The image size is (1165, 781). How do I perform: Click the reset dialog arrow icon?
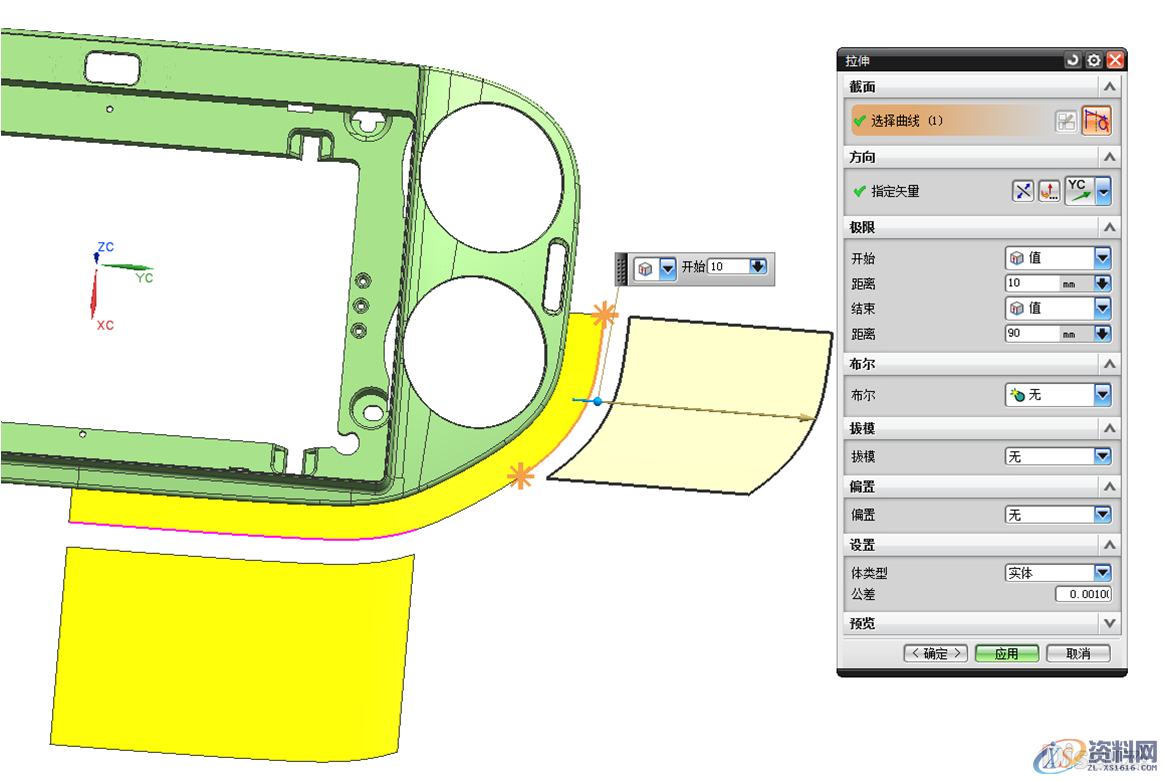[1074, 60]
